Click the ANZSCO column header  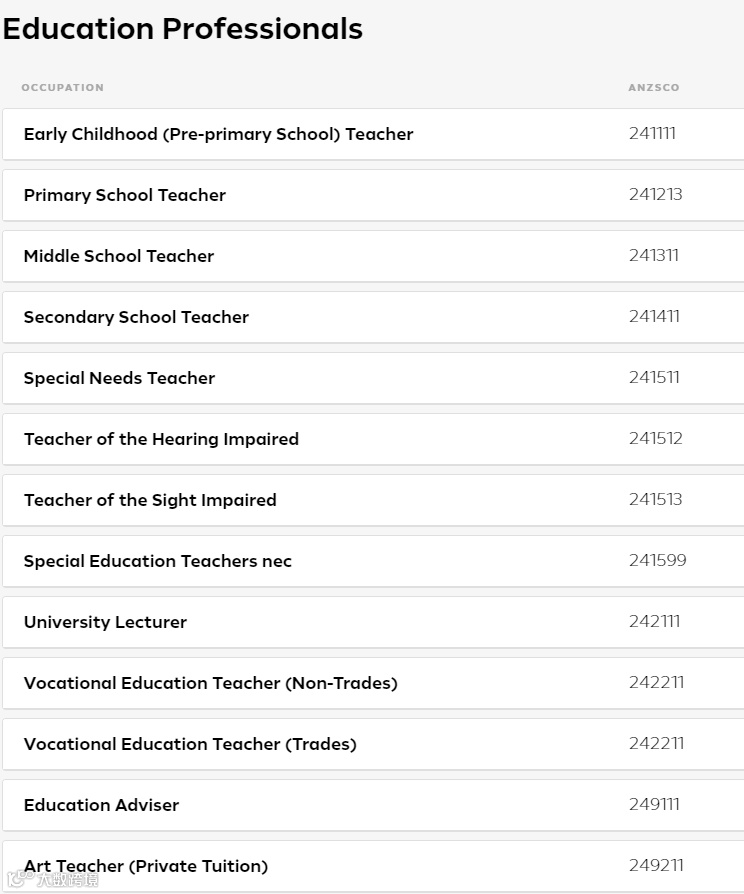653,88
